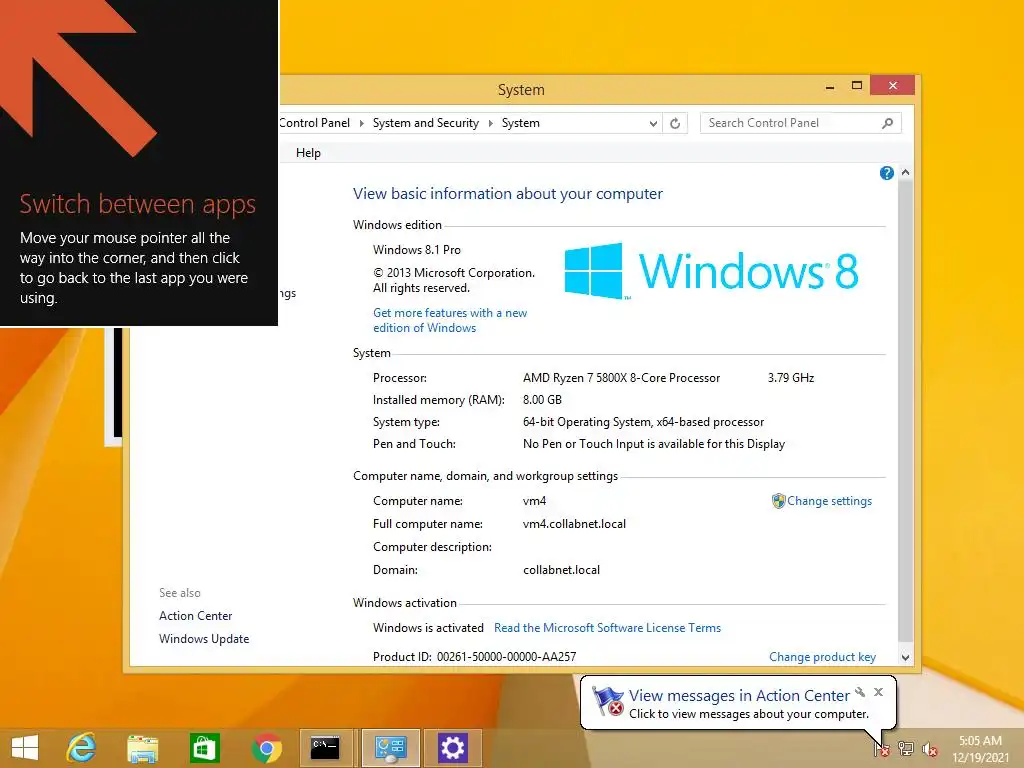Click the collabnet.local domain value
This screenshot has width=1024, height=768.
[561, 569]
